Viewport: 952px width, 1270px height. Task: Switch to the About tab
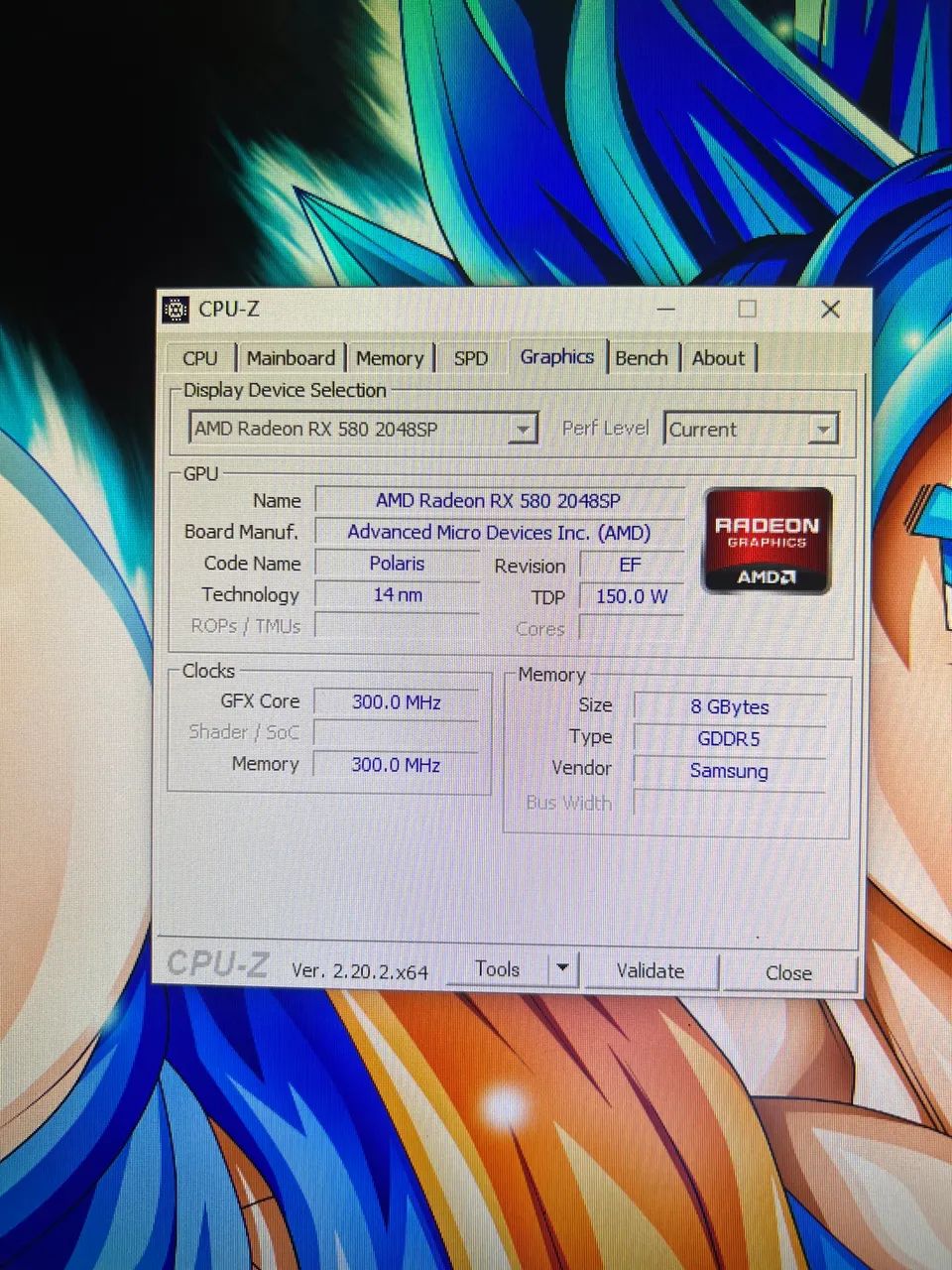point(718,358)
